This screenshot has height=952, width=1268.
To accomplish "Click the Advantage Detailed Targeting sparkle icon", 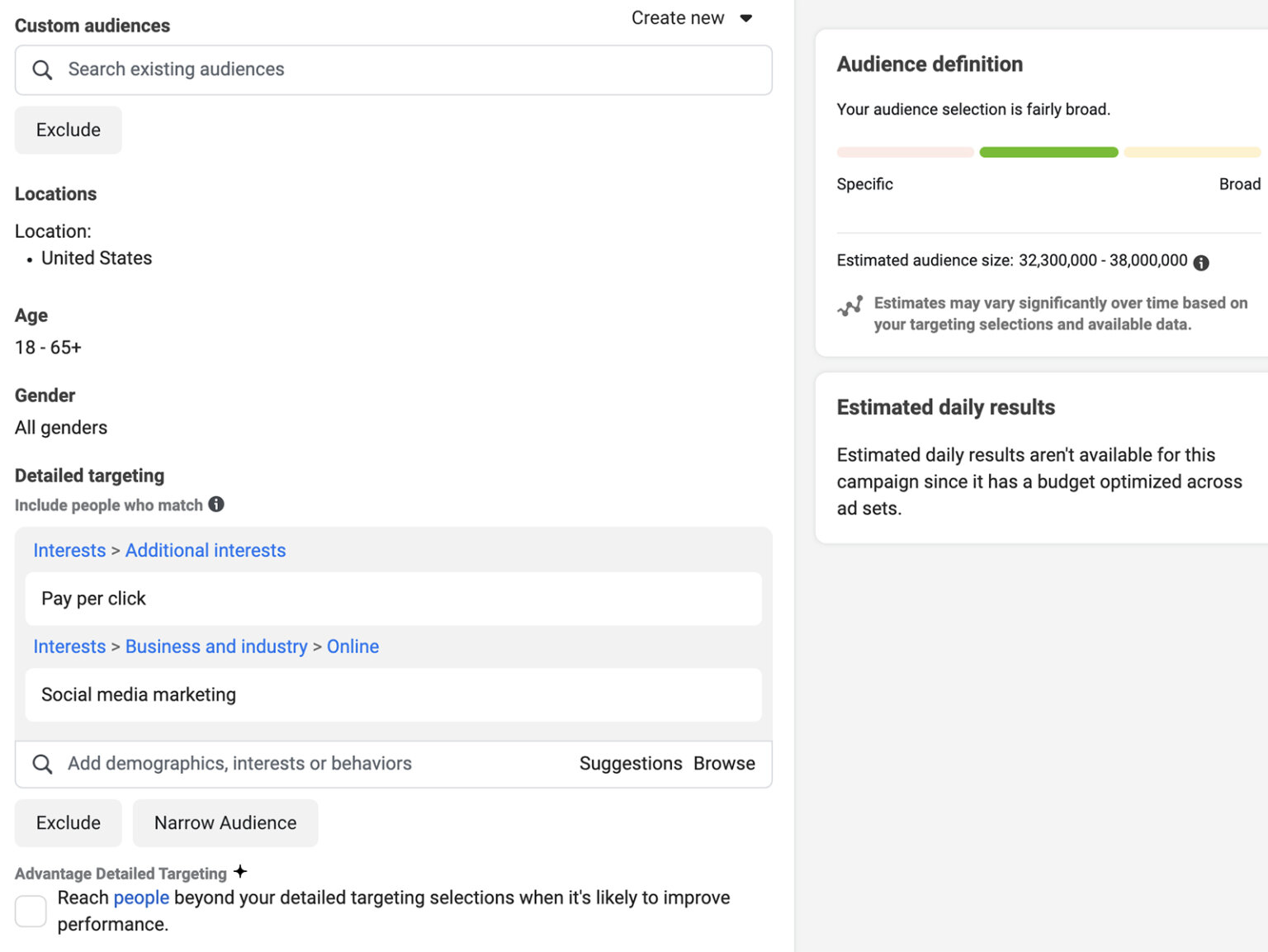I will pyautogui.click(x=240, y=871).
